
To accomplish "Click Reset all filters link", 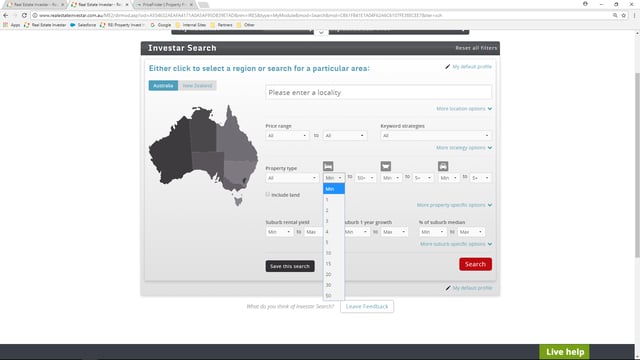I will (476, 48).
